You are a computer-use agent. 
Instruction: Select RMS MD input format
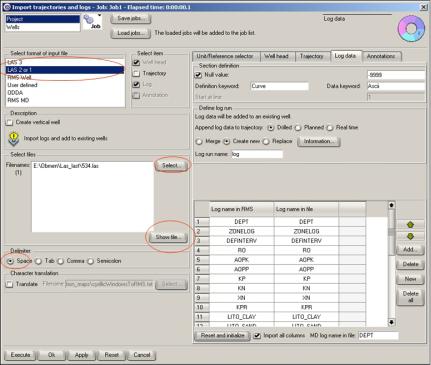click(x=65, y=100)
